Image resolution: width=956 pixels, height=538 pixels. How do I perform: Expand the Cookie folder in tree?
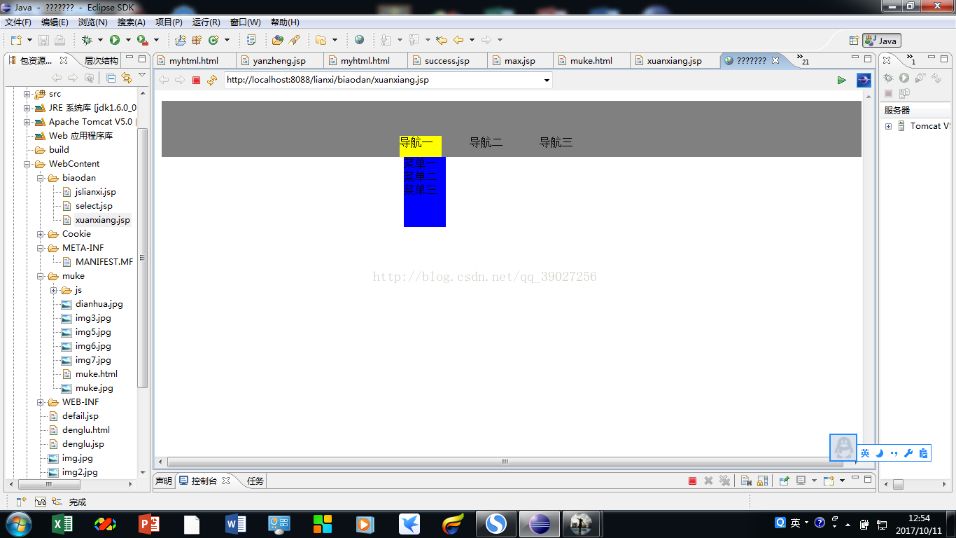40,234
